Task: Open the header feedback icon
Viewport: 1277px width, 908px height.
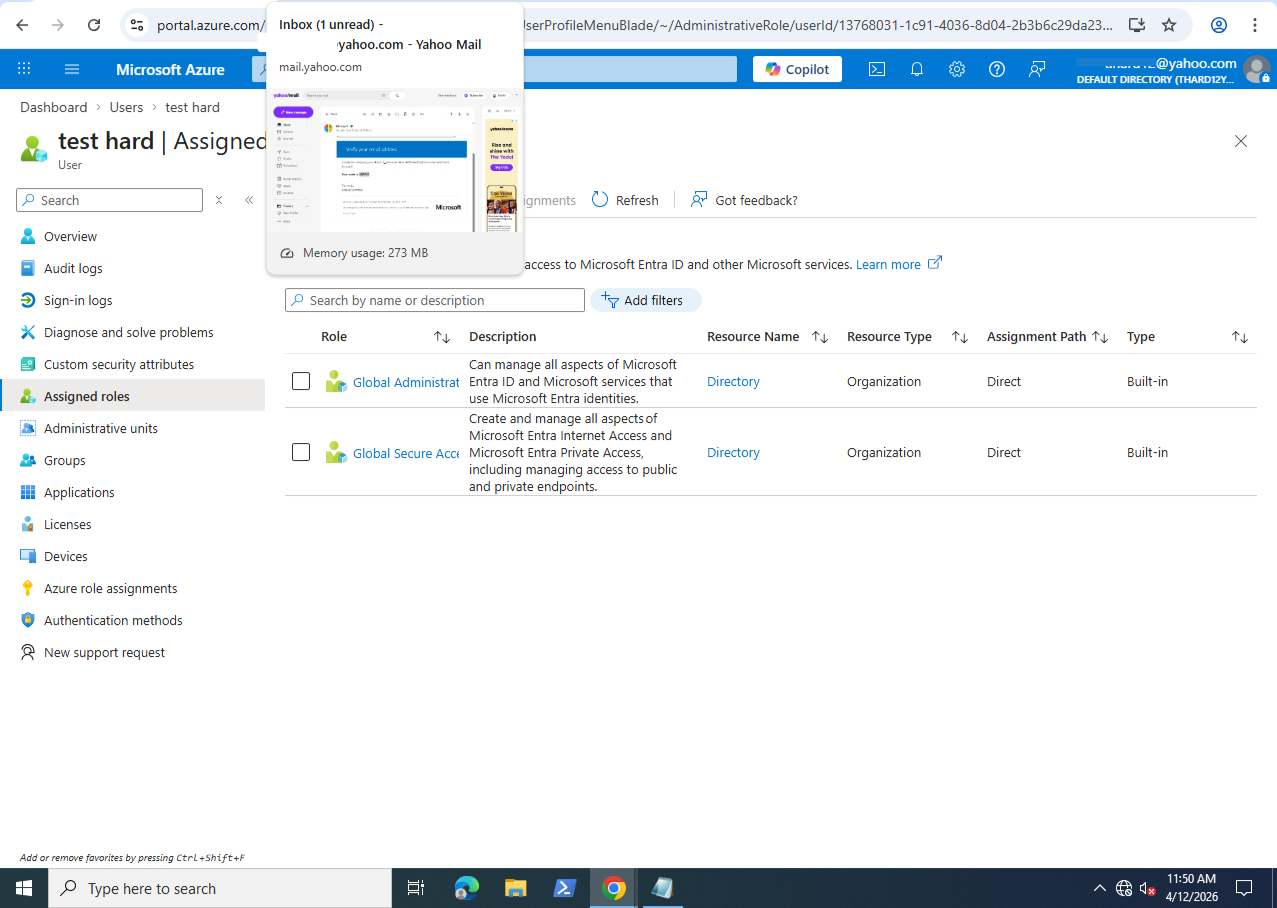Action: tap(1037, 69)
